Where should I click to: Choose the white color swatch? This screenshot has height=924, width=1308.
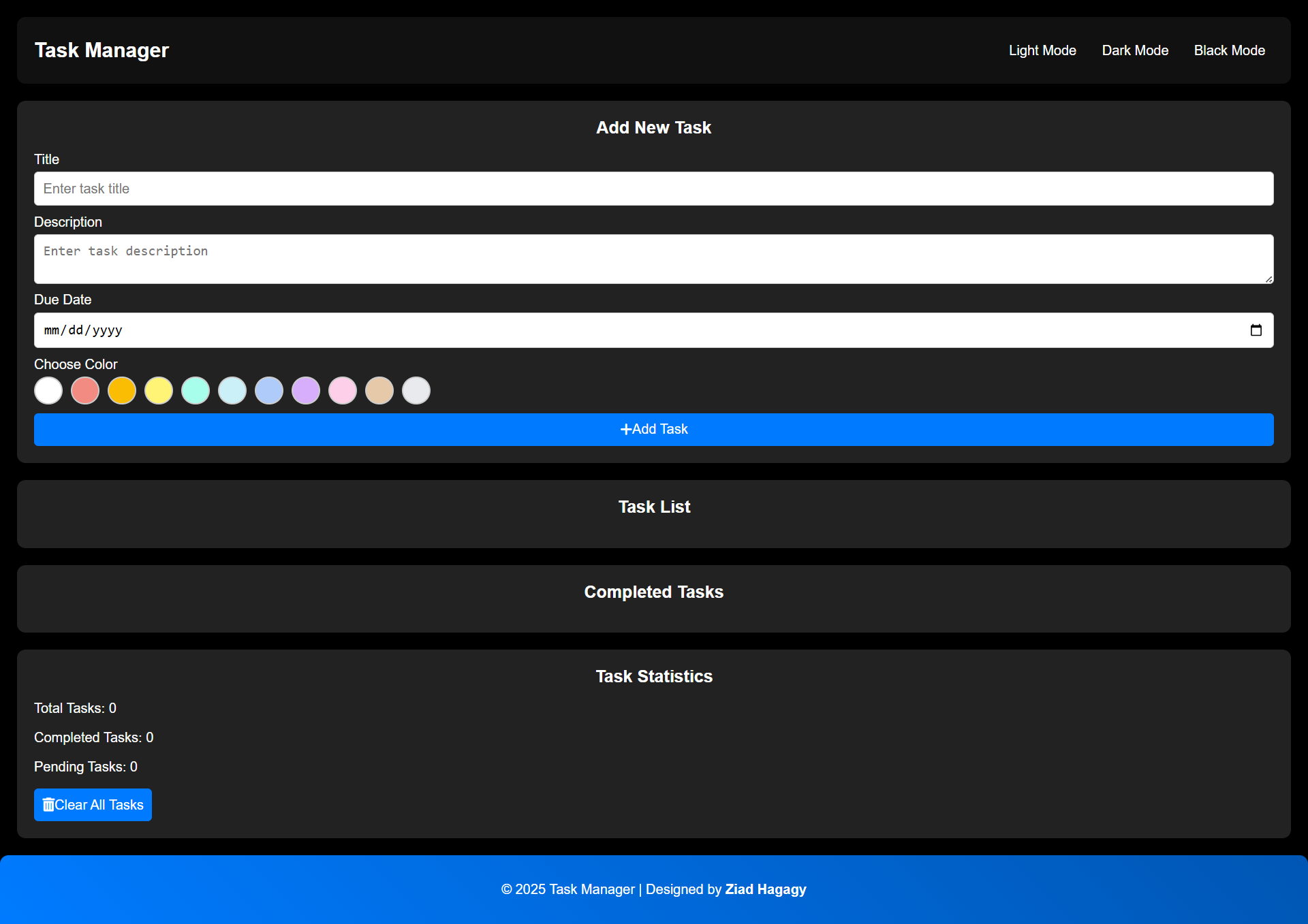pos(48,391)
